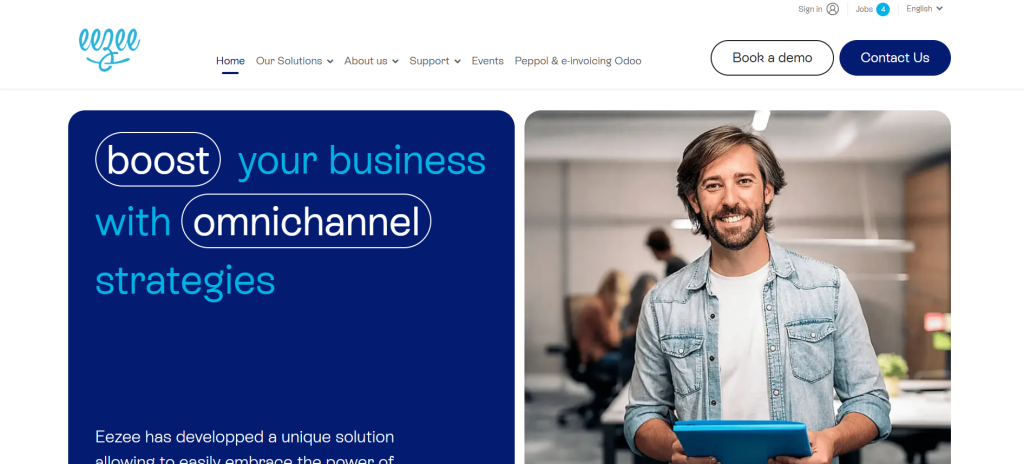
Task: Click the boost pill in headline
Action: click(158, 159)
